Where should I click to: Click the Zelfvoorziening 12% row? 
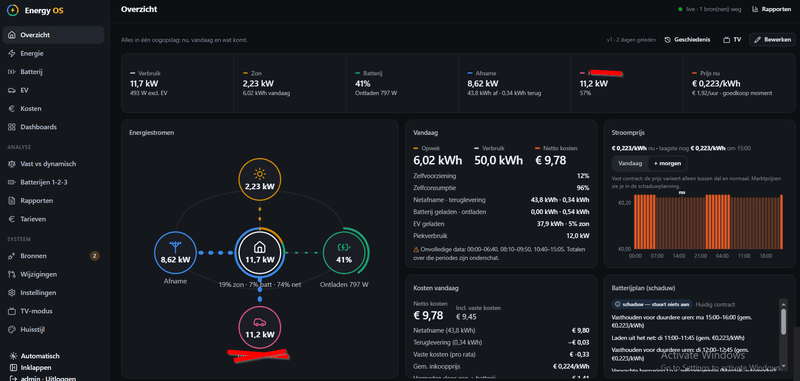point(501,176)
